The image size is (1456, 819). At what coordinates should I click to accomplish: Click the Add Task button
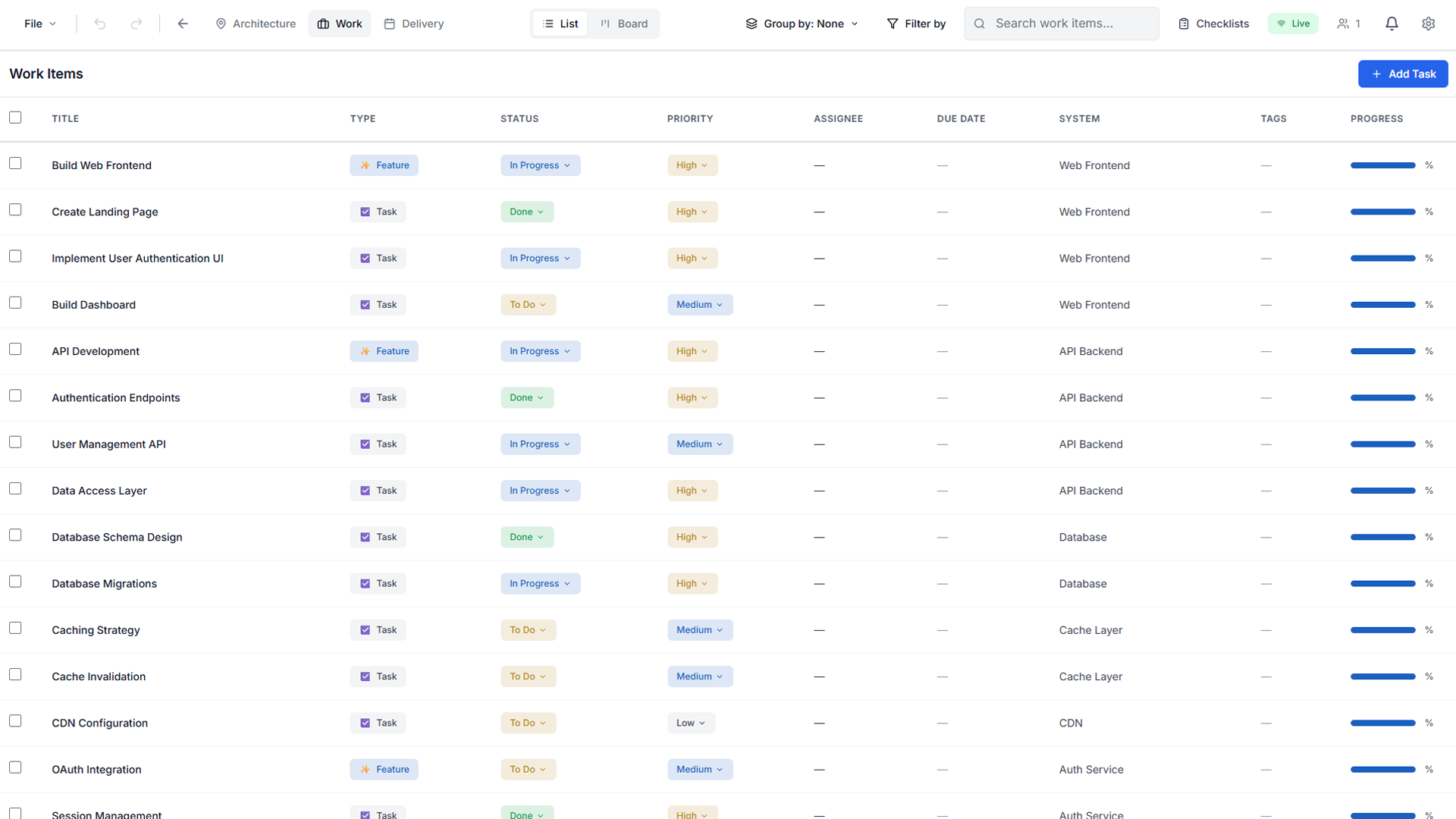pos(1402,74)
